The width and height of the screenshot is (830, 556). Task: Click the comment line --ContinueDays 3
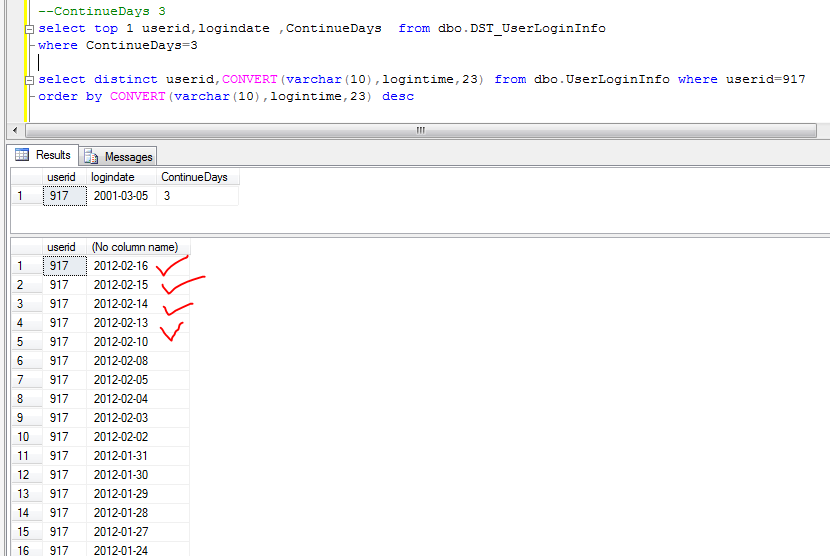click(x=102, y=11)
